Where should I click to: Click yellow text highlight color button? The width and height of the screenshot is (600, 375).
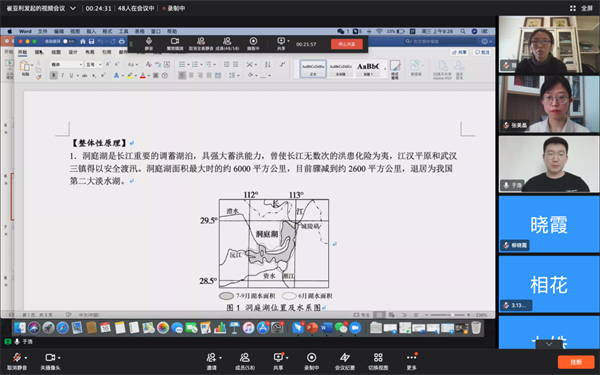coord(130,75)
